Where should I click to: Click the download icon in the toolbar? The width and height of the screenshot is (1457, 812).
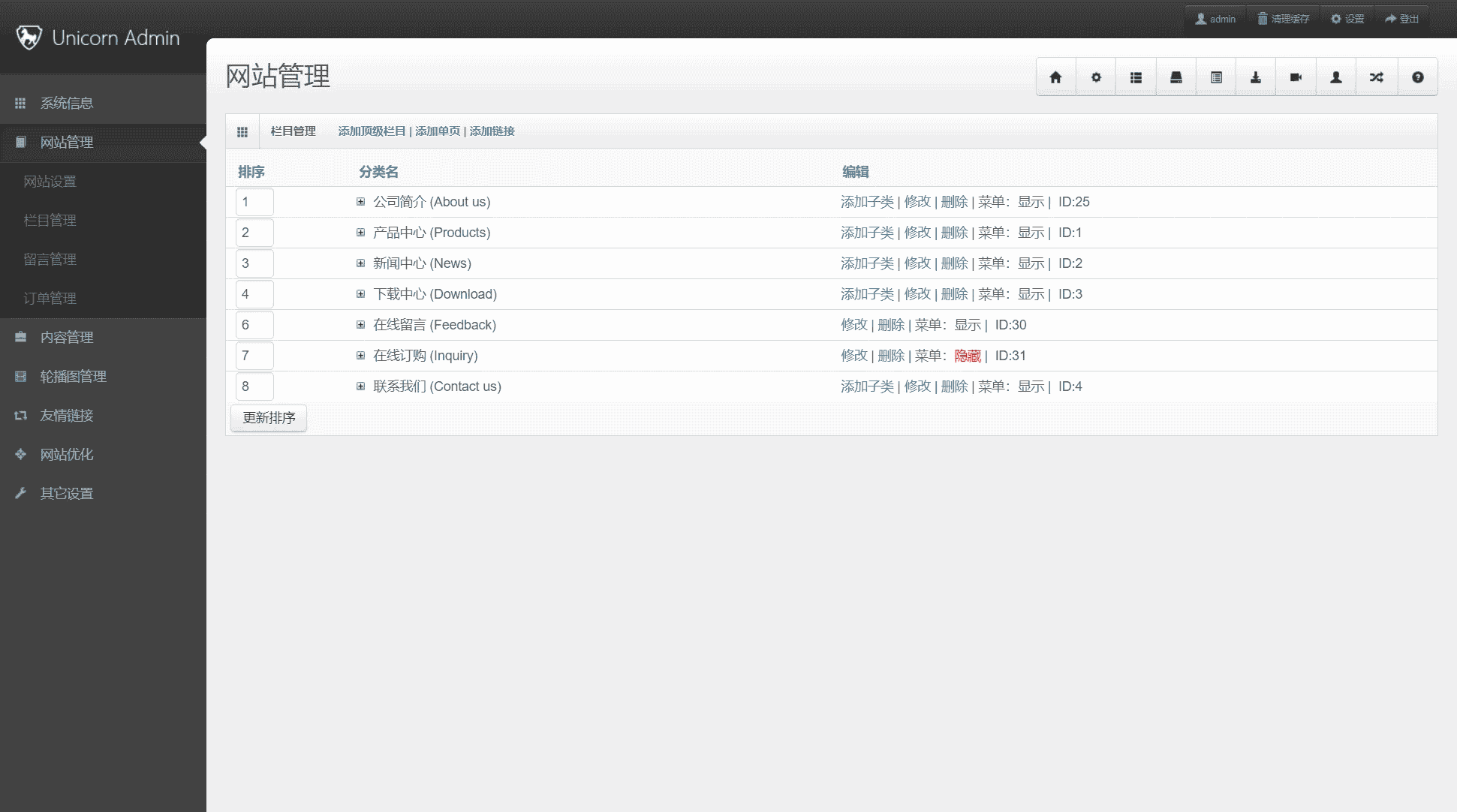[1256, 77]
